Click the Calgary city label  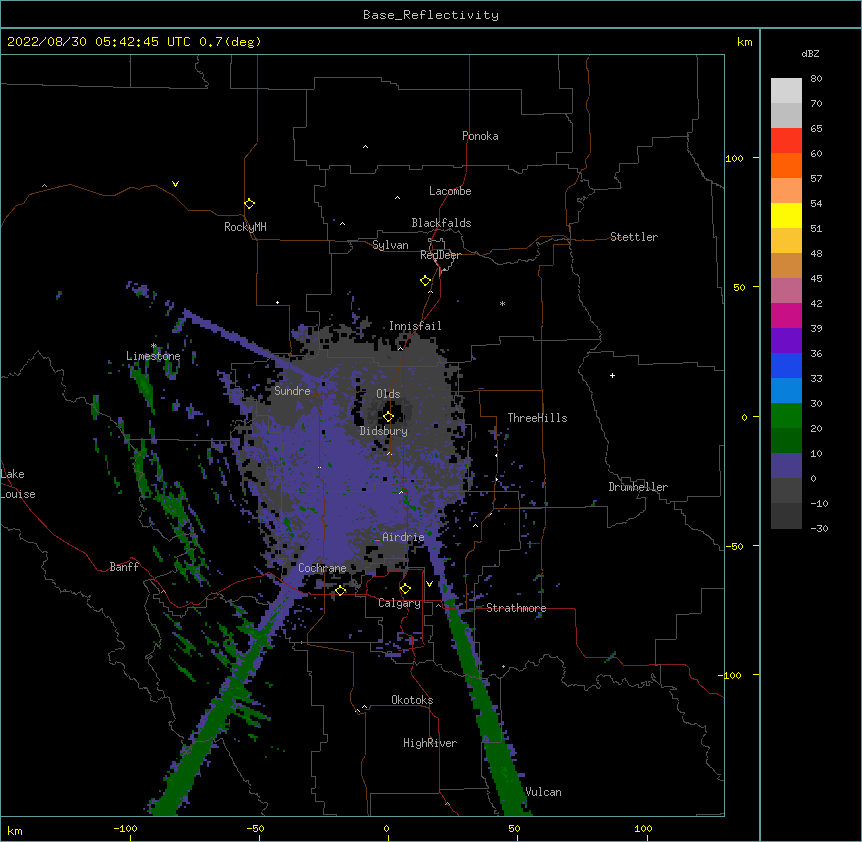click(x=399, y=603)
